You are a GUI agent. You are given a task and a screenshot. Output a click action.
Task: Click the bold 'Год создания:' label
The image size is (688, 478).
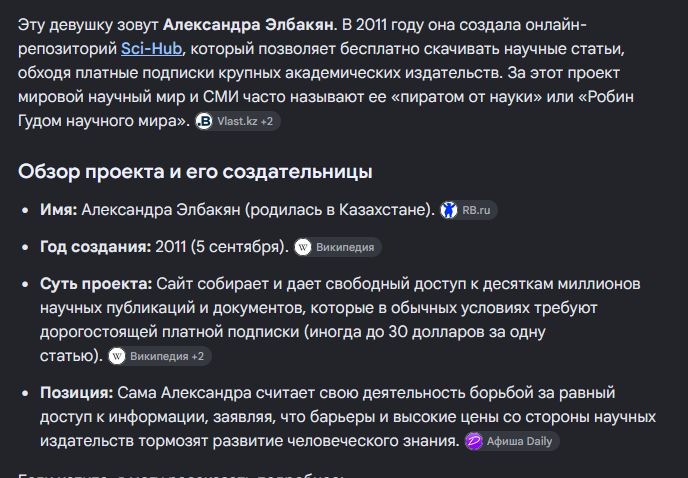[x=95, y=247]
